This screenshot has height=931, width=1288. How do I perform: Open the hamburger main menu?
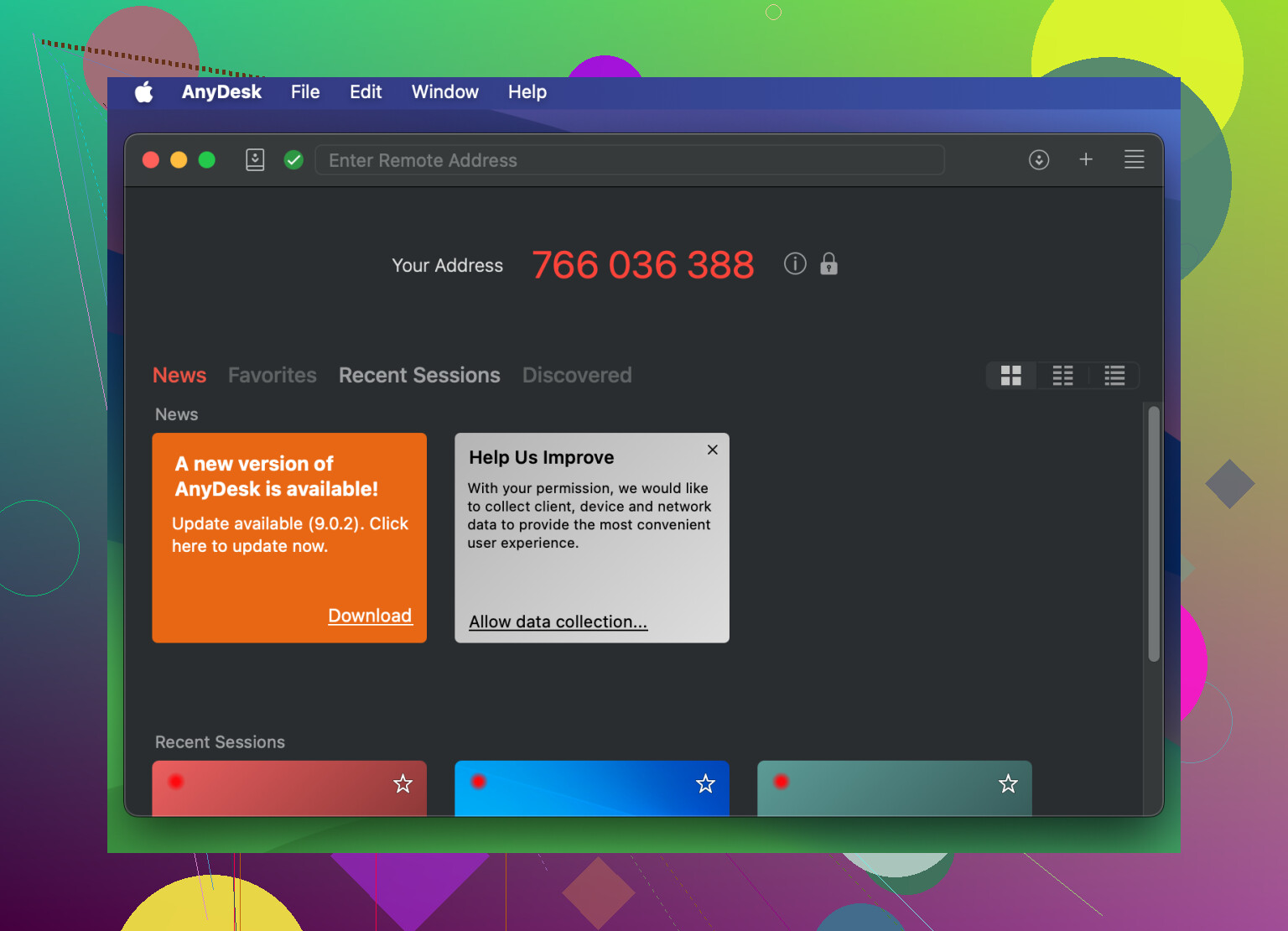(1134, 159)
